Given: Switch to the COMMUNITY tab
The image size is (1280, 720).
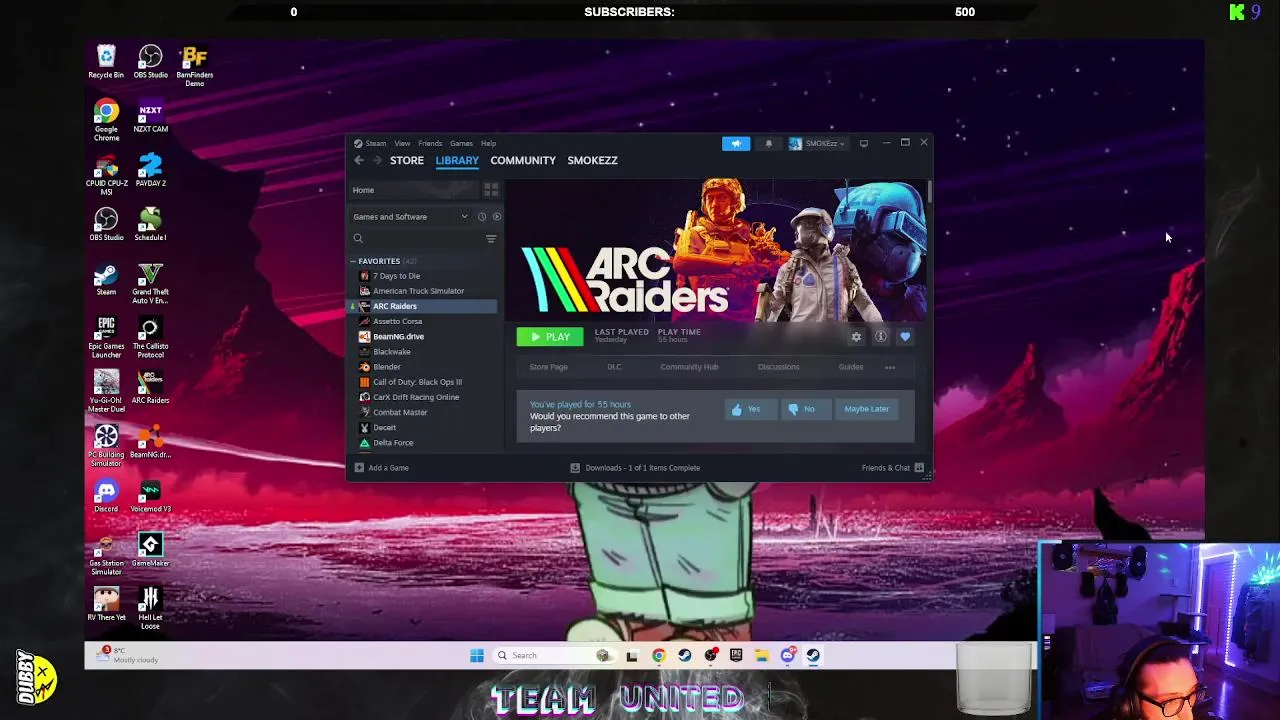Looking at the screenshot, I should 523,160.
